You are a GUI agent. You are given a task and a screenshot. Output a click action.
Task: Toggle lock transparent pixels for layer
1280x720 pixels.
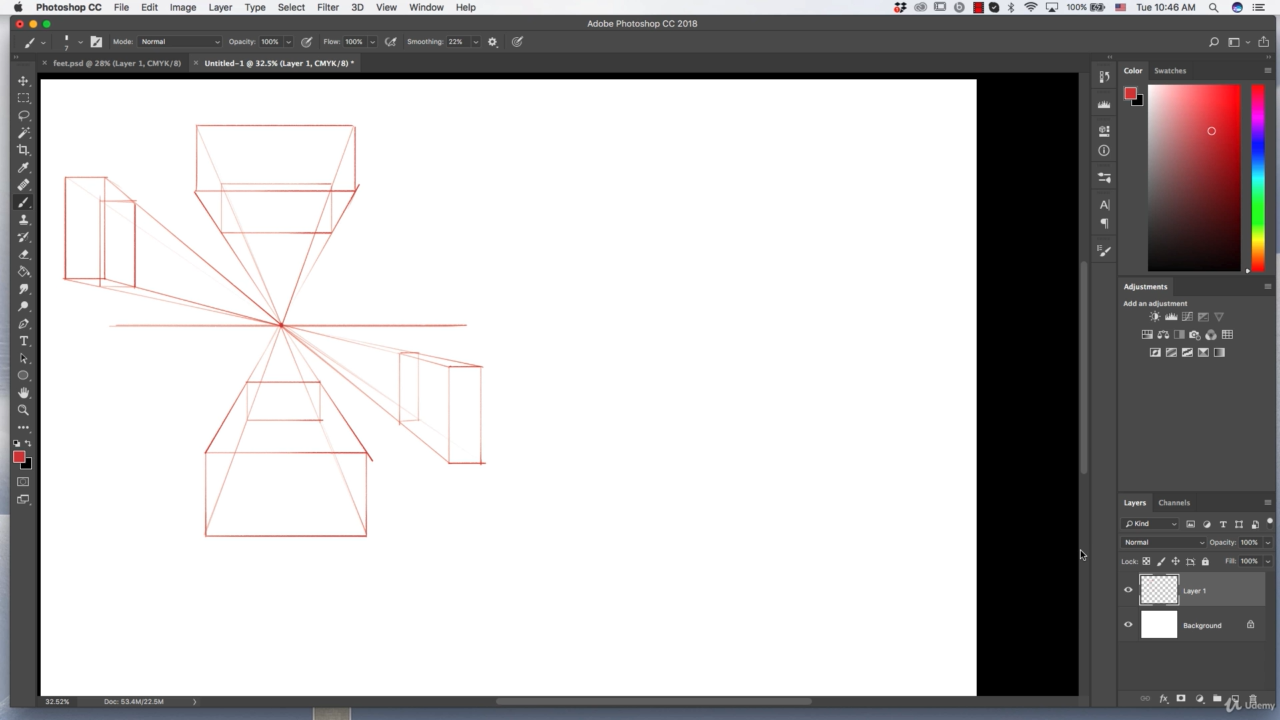pos(1146,561)
